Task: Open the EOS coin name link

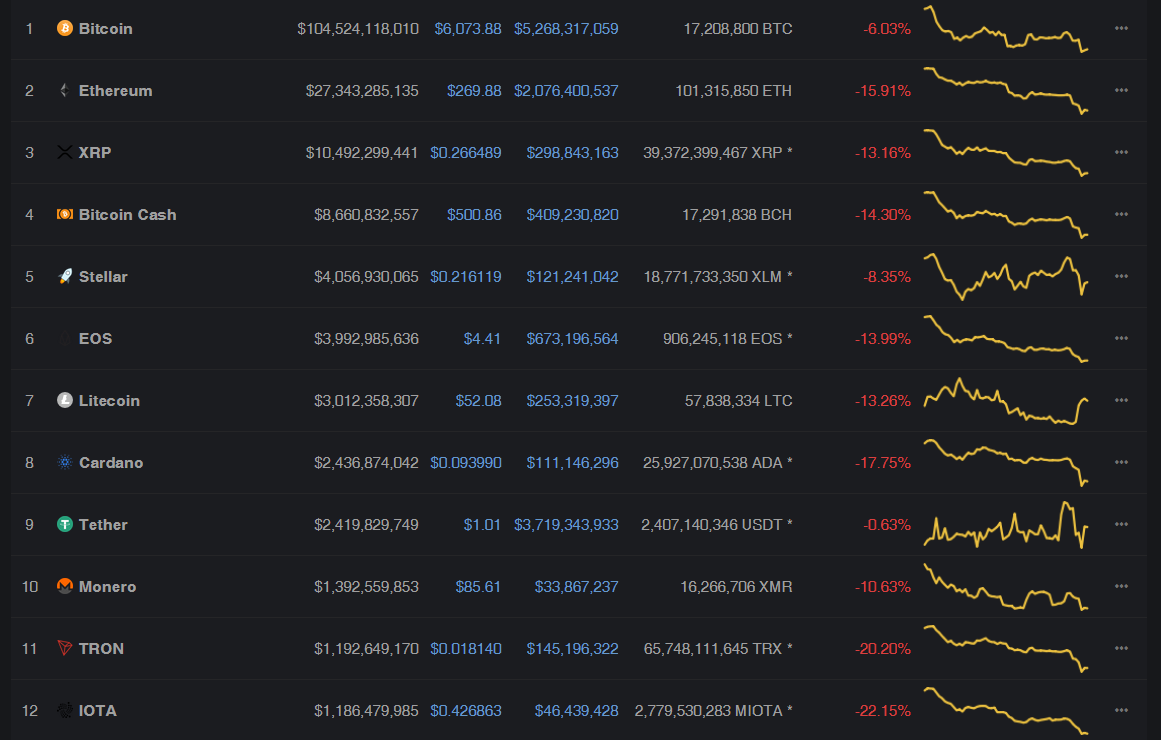Action: click(96, 339)
